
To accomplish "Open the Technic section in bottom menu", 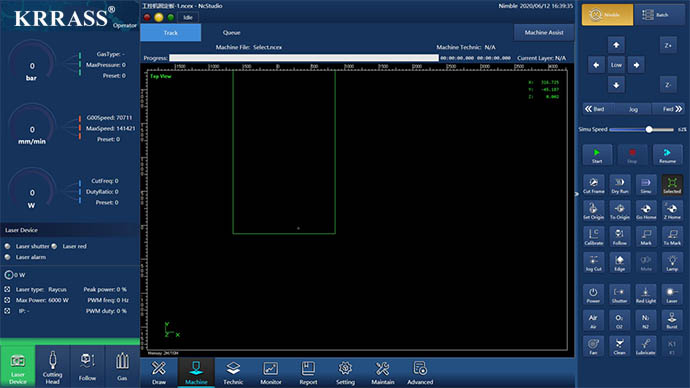I will tap(233, 373).
